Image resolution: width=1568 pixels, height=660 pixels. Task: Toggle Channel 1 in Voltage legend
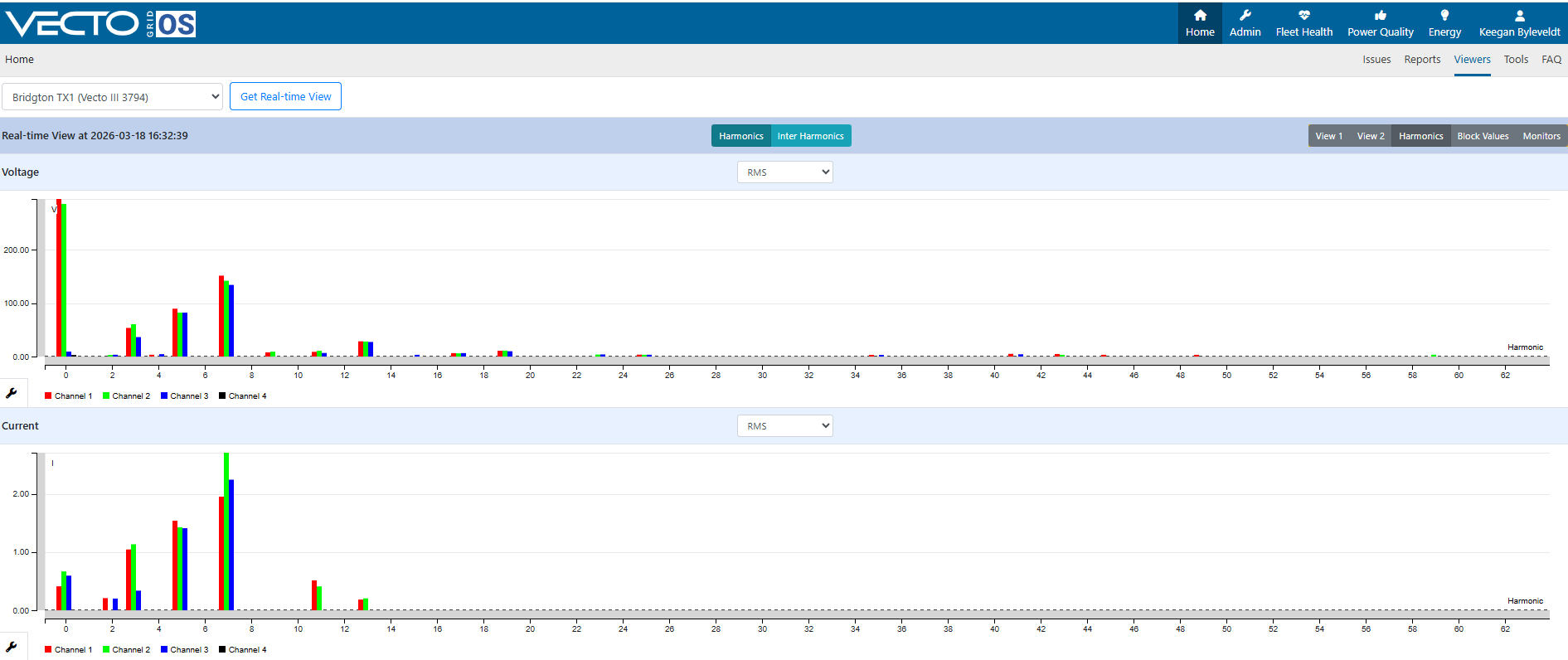(x=69, y=396)
